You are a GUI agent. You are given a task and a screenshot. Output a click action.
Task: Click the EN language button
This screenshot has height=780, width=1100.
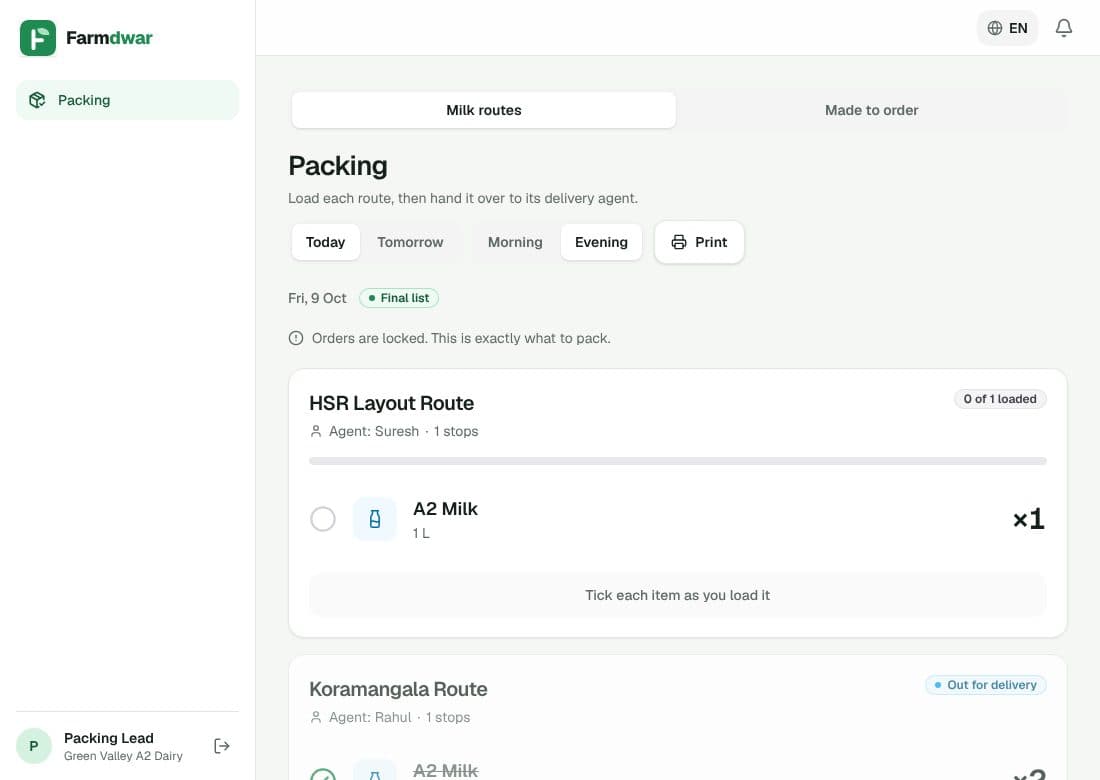click(1007, 28)
